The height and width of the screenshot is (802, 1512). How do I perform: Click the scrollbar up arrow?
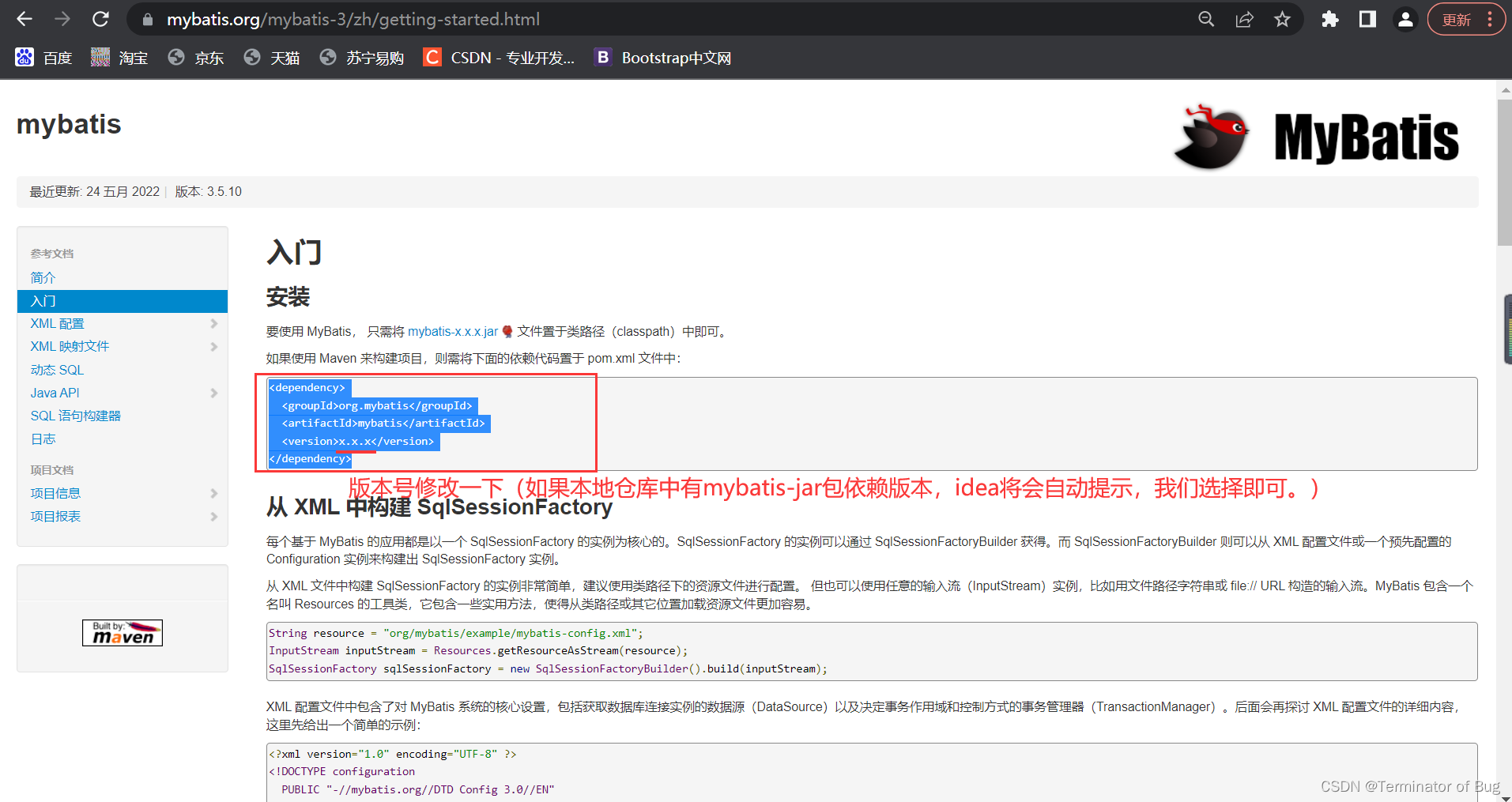click(1505, 89)
